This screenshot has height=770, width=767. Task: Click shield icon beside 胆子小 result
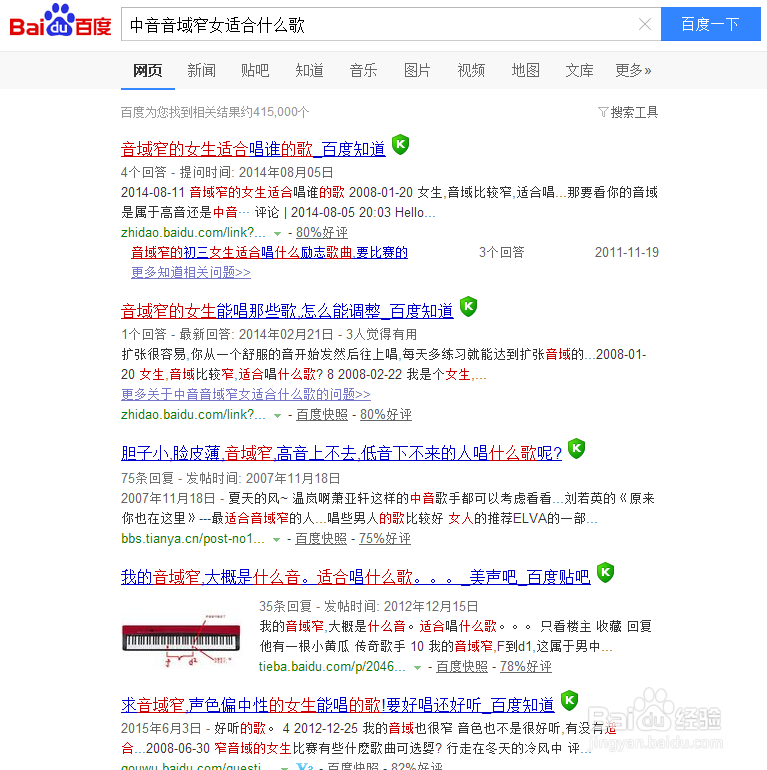pyautogui.click(x=576, y=448)
